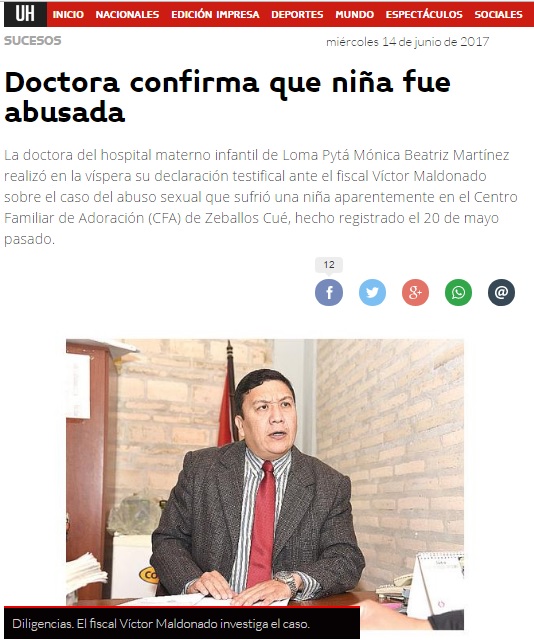
Task: Click the Sucesos category label
Action: click(x=33, y=40)
